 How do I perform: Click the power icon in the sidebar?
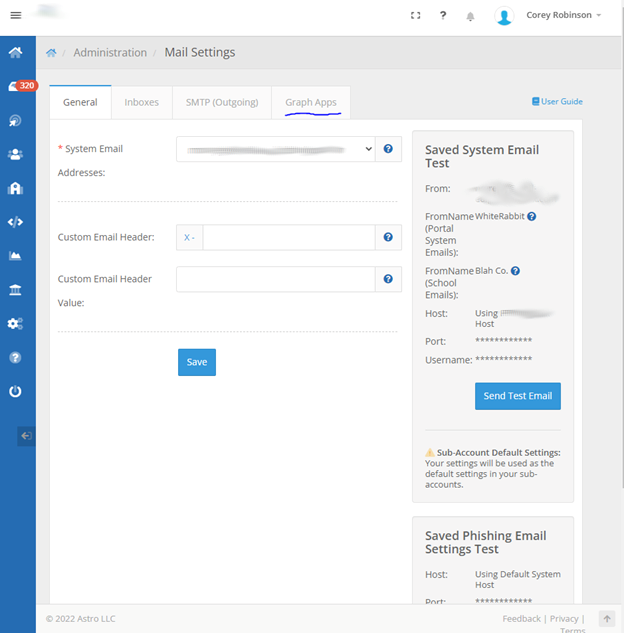pyautogui.click(x=15, y=391)
